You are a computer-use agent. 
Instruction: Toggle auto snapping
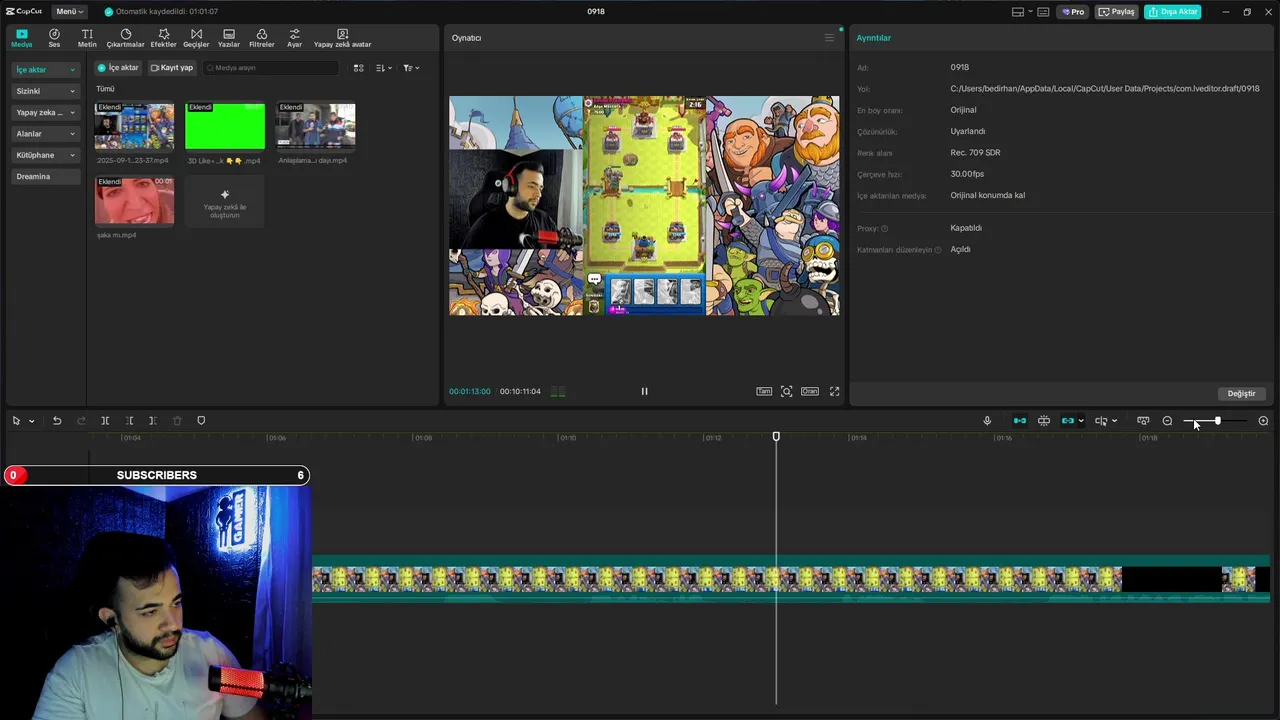point(1044,421)
